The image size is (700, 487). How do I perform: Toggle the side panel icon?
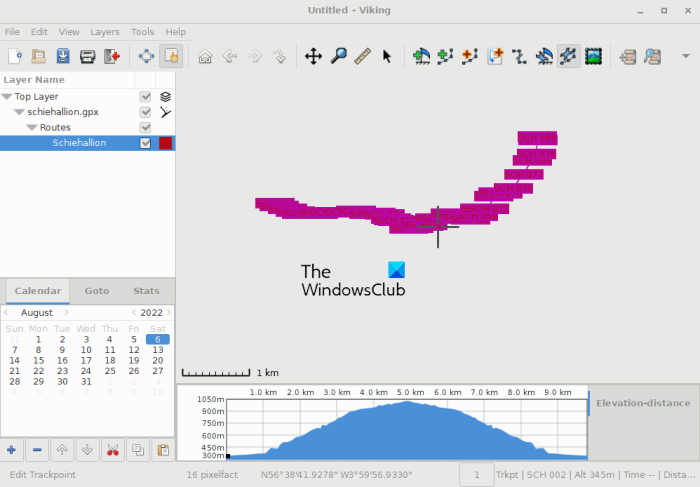click(171, 56)
